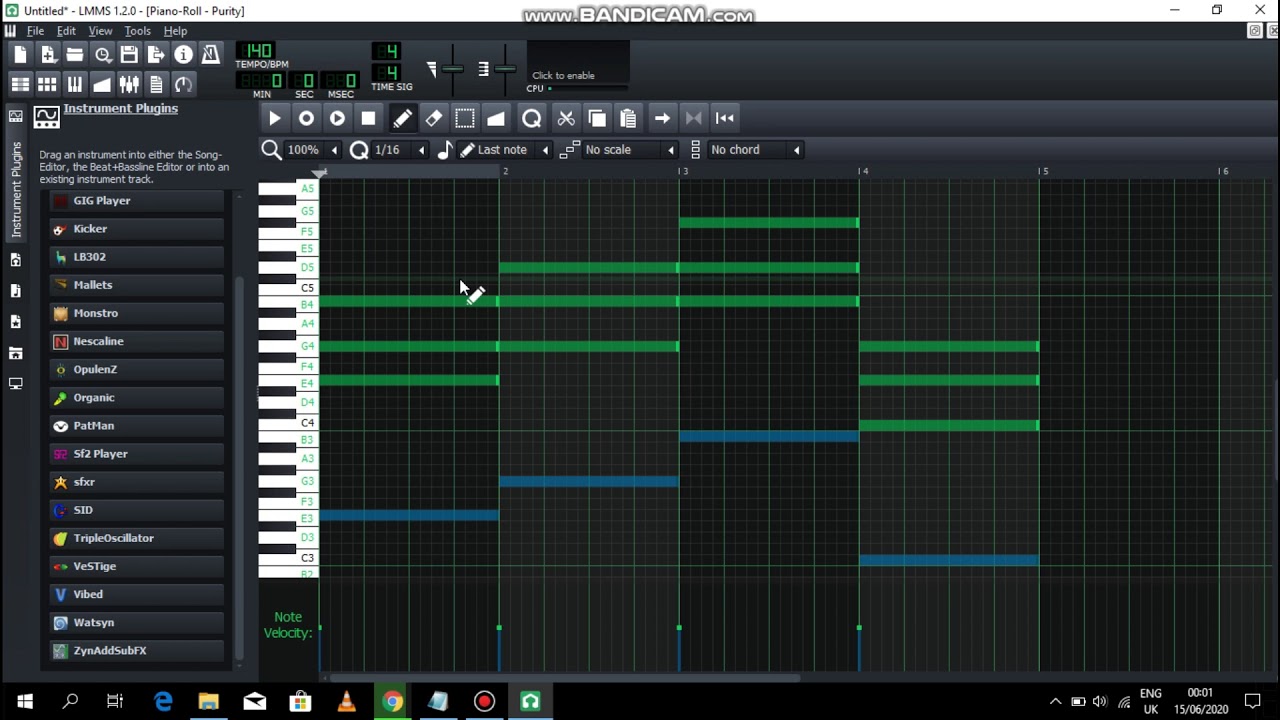Open Google Chrome from the taskbar

point(392,702)
